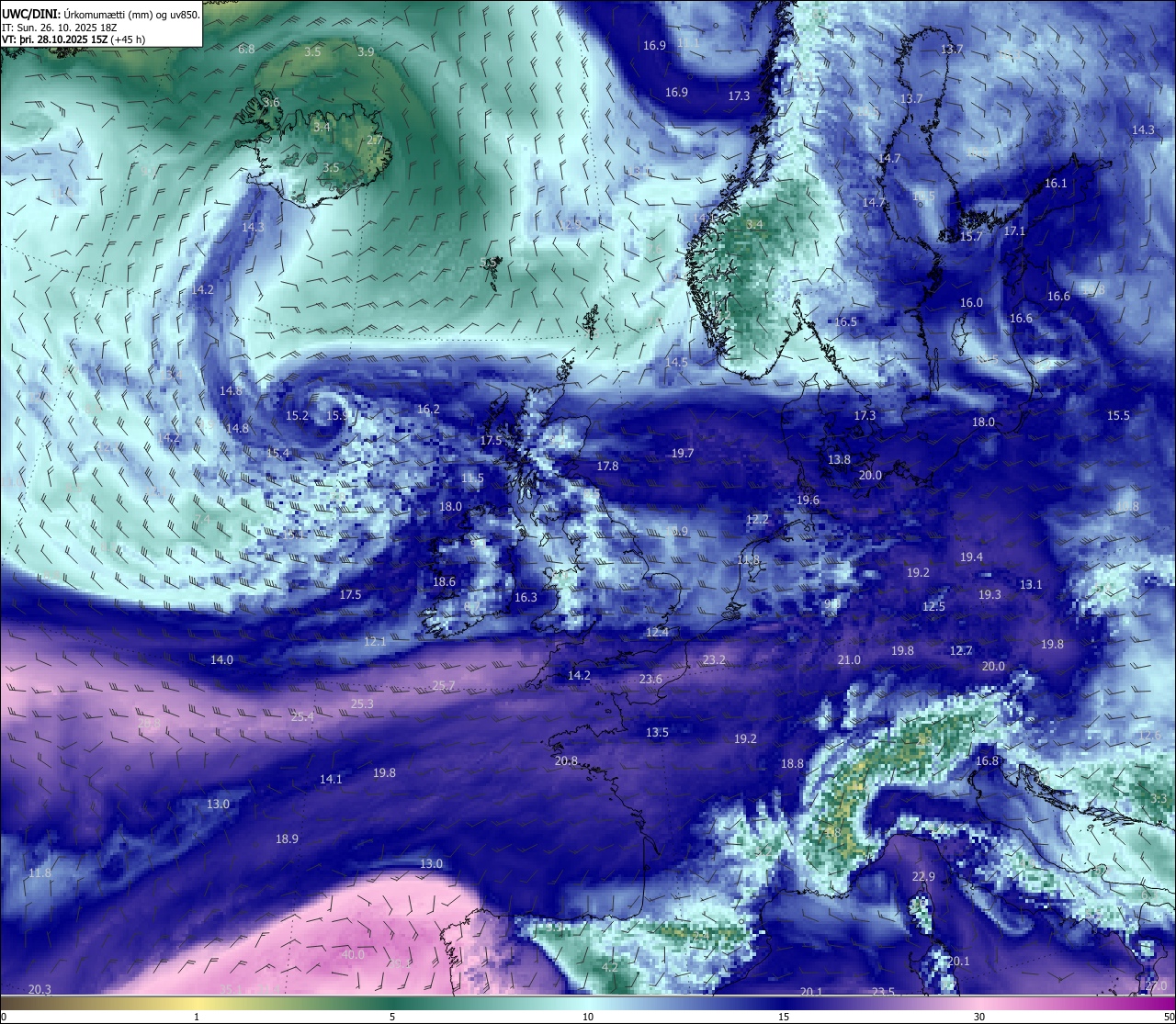
Task: Click the 25.3 map value
Action: pyautogui.click(x=362, y=704)
